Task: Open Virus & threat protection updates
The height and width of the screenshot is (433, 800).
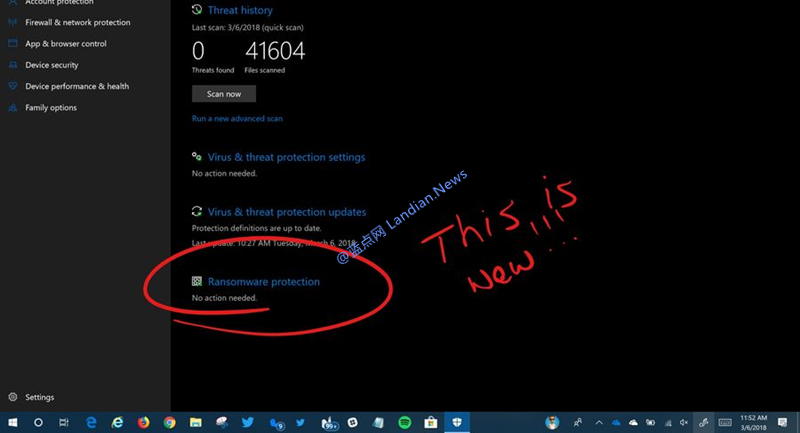Action: 287,212
